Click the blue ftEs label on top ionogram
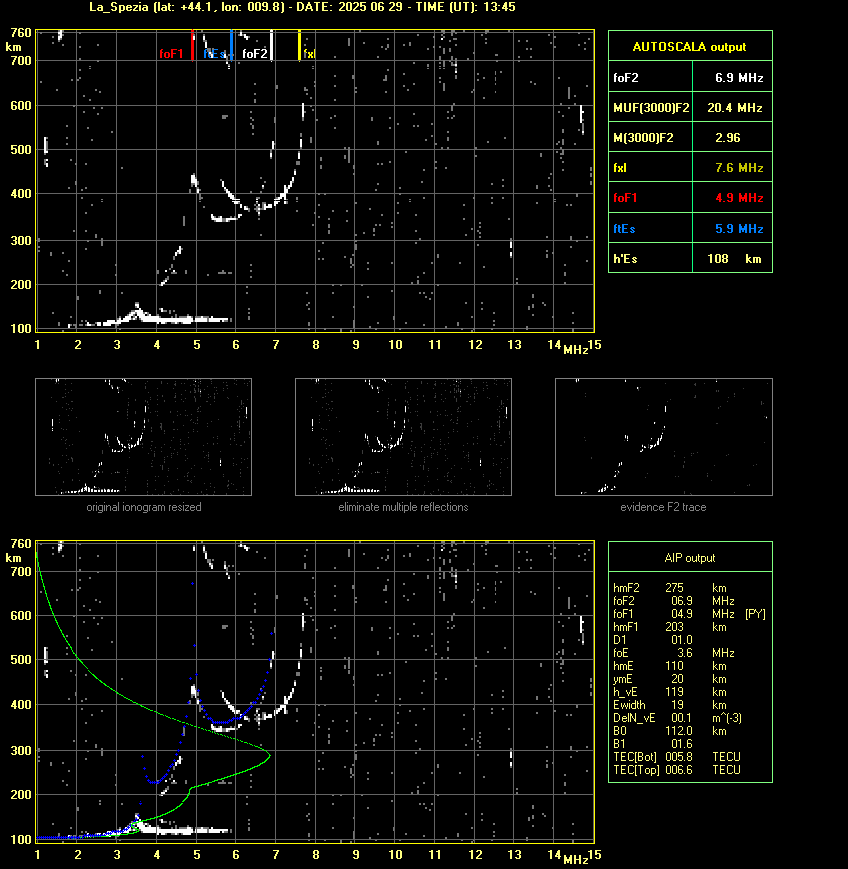Screen dimensions: 848x869 214,54
